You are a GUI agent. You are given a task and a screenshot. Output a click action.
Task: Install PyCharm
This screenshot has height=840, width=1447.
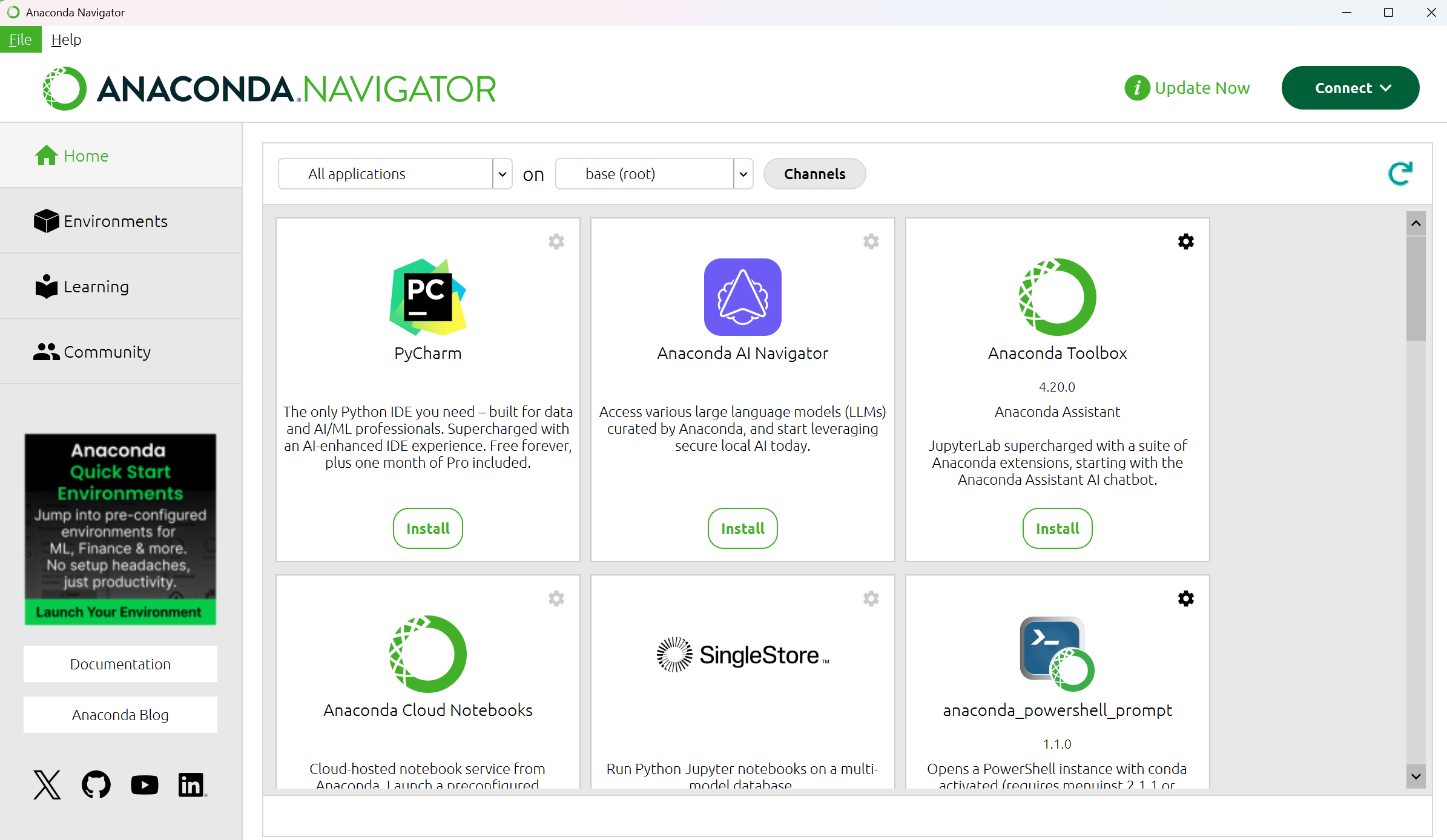tap(427, 528)
